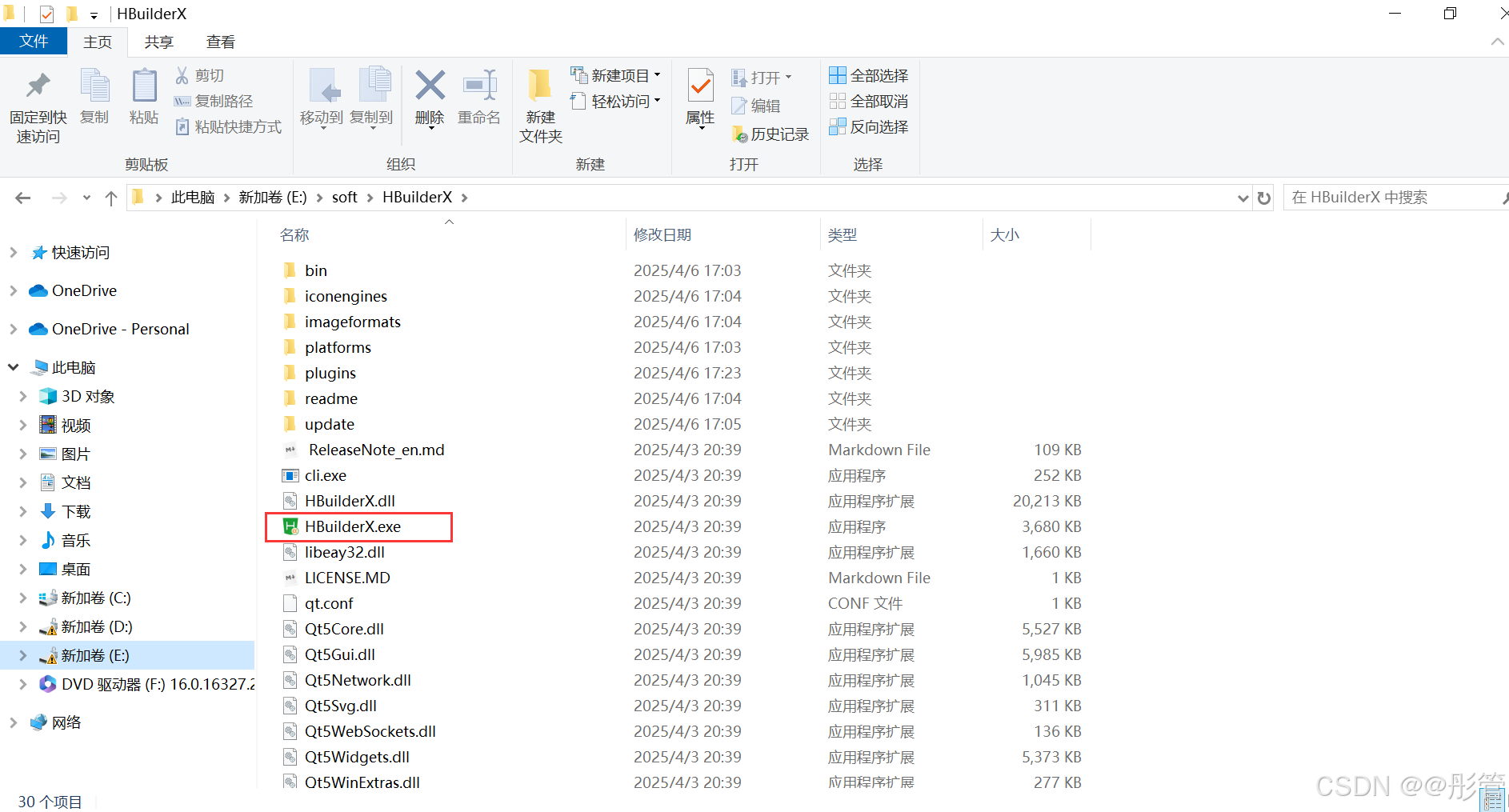
Task: Create a new folder from the ribbon
Action: (x=541, y=106)
